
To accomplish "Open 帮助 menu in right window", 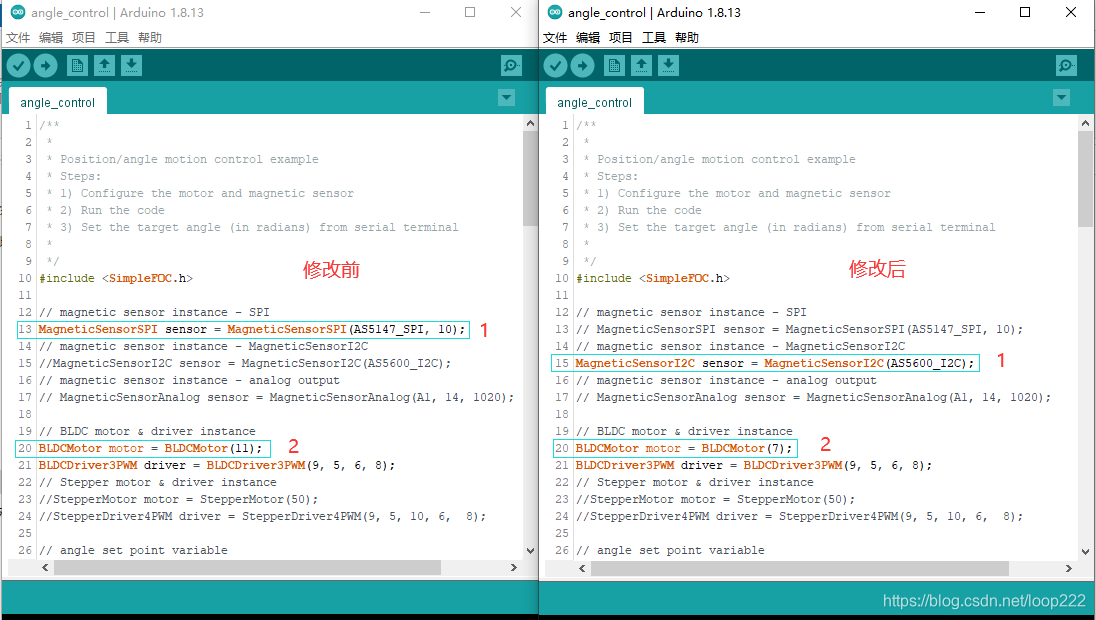I will pos(686,38).
